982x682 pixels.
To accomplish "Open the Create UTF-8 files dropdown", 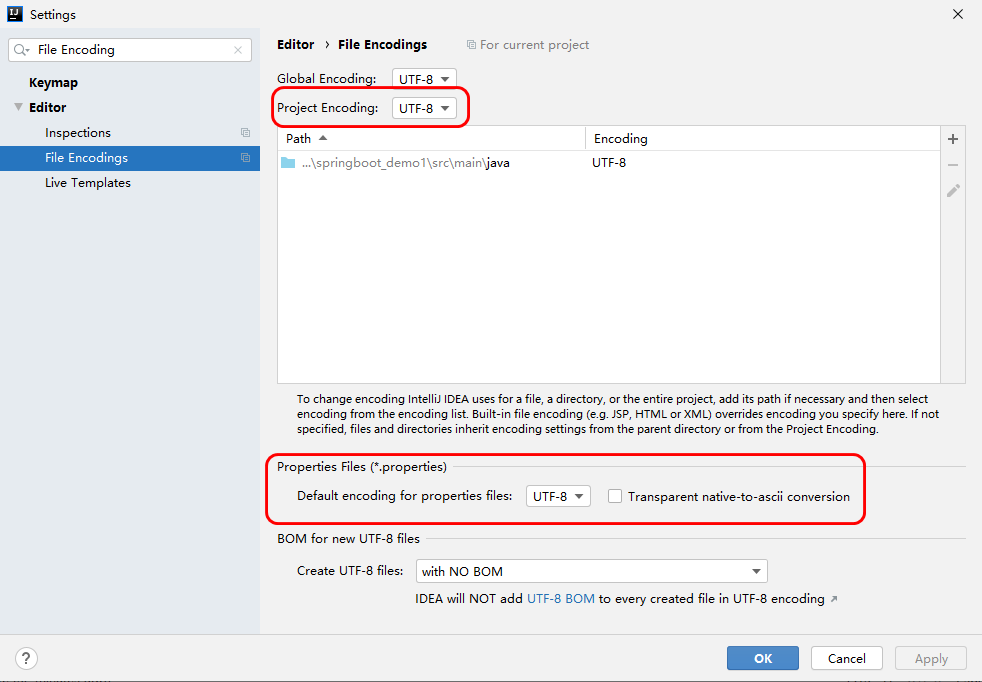I will [591, 571].
